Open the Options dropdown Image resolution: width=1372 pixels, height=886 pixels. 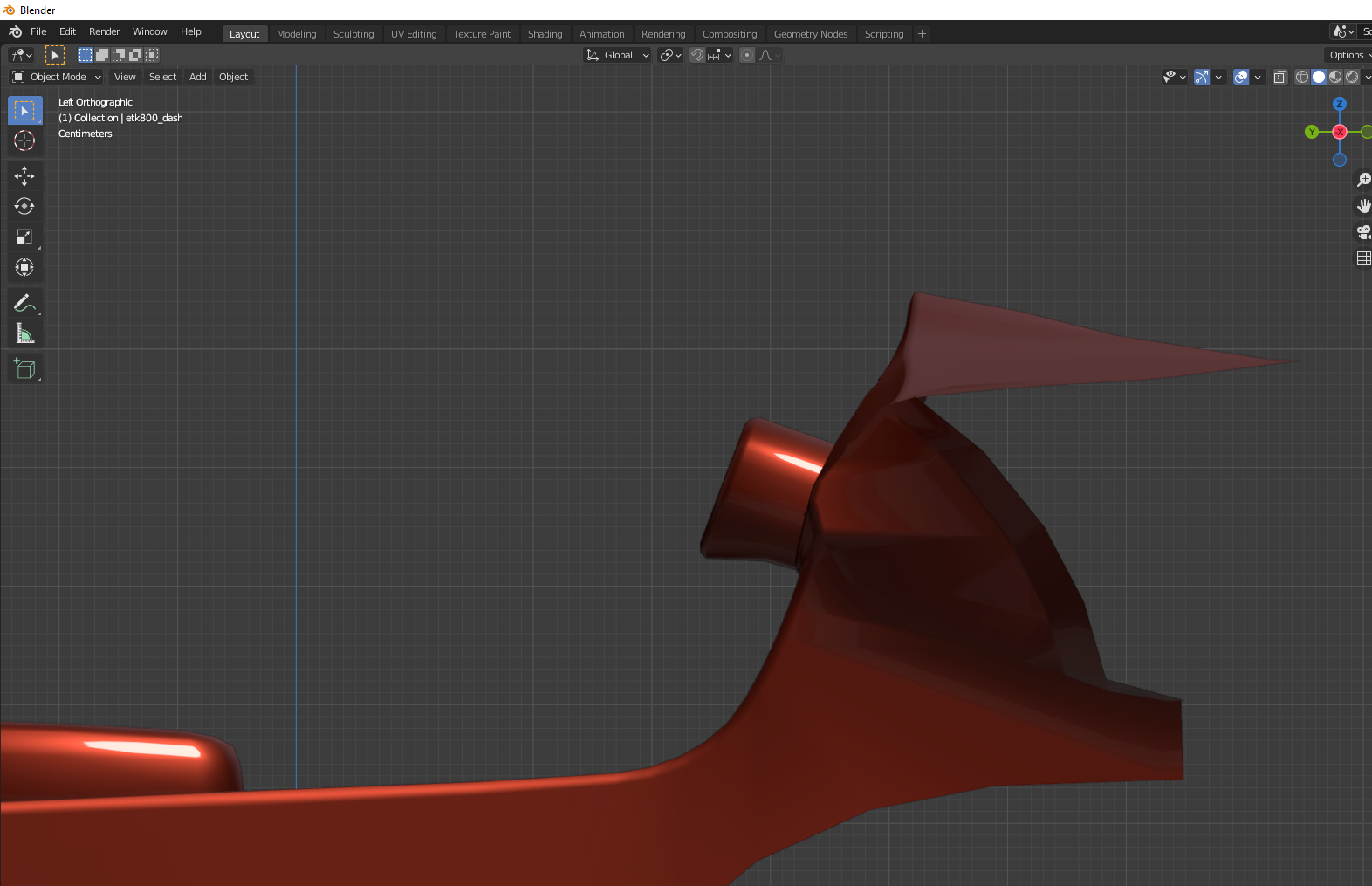point(1348,55)
